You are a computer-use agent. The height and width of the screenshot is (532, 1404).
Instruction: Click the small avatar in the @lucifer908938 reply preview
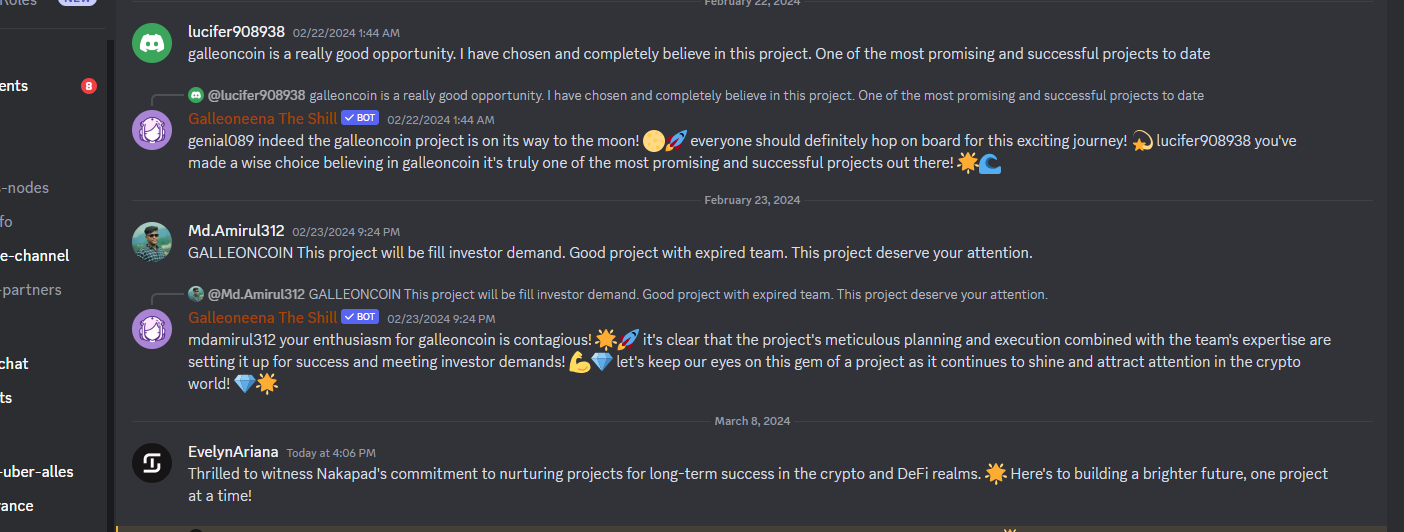coord(196,95)
